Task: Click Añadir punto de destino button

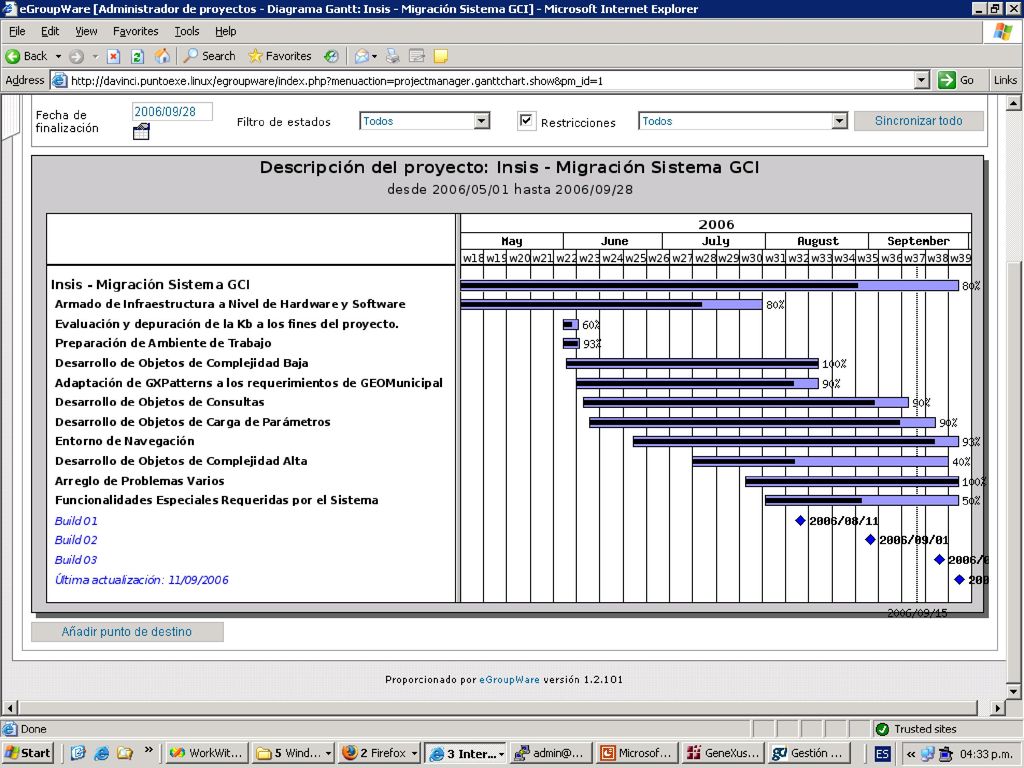Action: (x=127, y=632)
